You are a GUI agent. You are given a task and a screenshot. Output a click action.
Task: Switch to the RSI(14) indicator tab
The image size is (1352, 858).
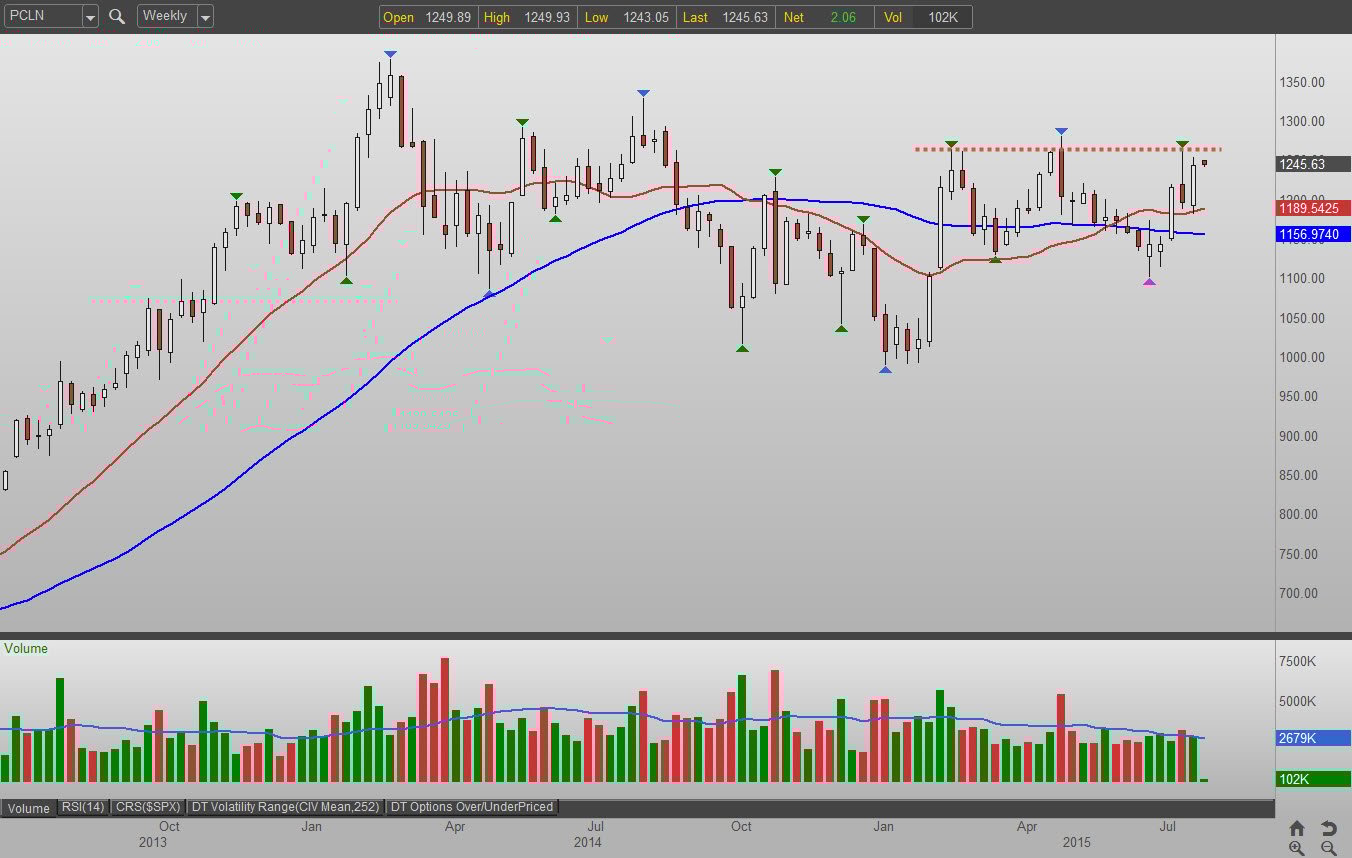(x=83, y=807)
